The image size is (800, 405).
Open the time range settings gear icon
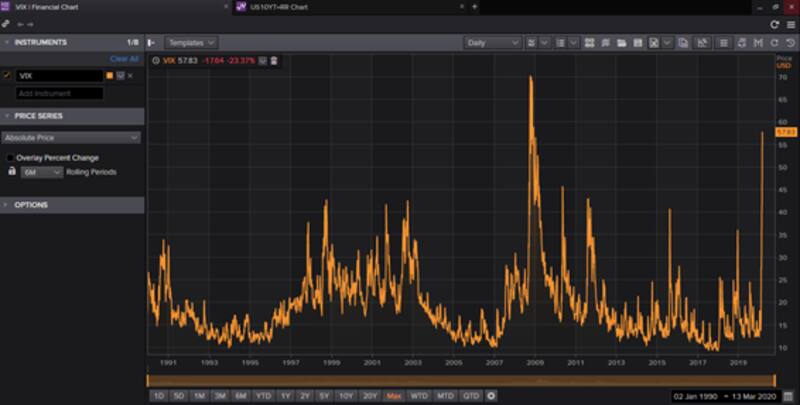491,395
